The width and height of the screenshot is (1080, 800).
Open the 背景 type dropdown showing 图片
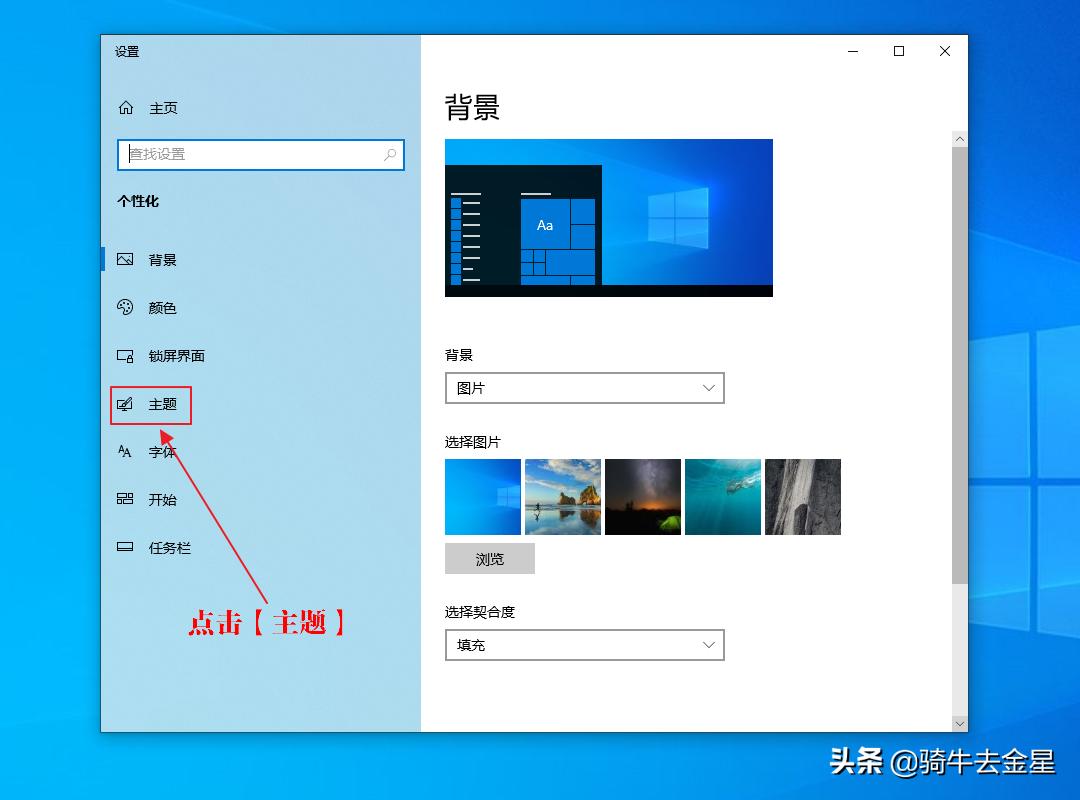tap(584, 388)
